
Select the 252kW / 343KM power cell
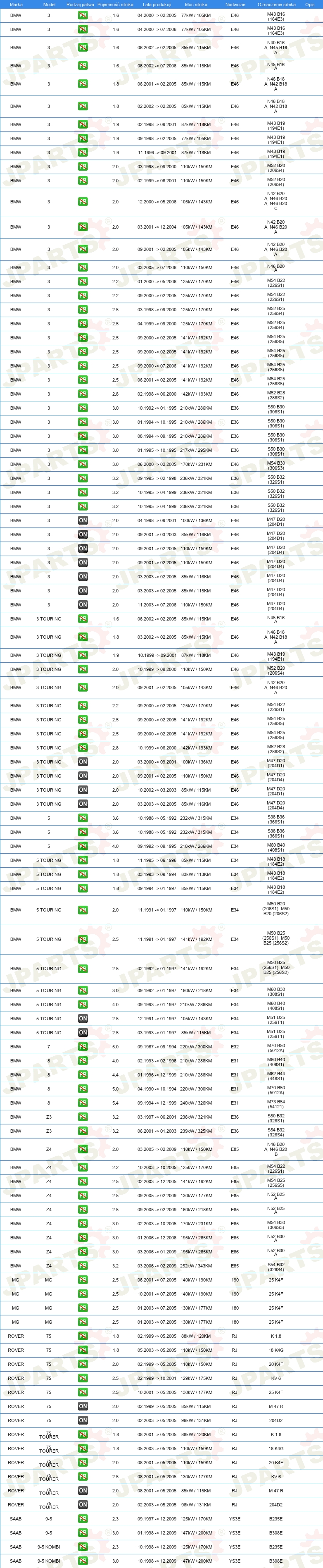[x=196, y=1265]
